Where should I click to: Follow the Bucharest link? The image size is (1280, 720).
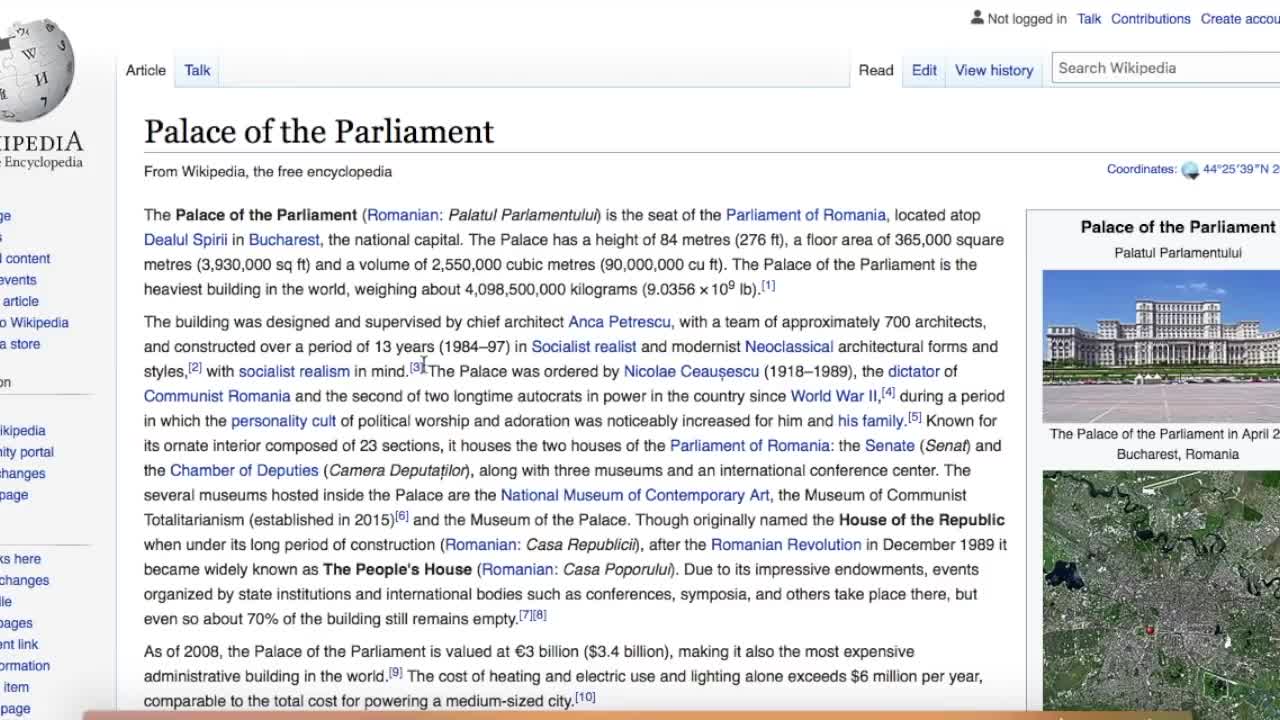[x=284, y=240]
